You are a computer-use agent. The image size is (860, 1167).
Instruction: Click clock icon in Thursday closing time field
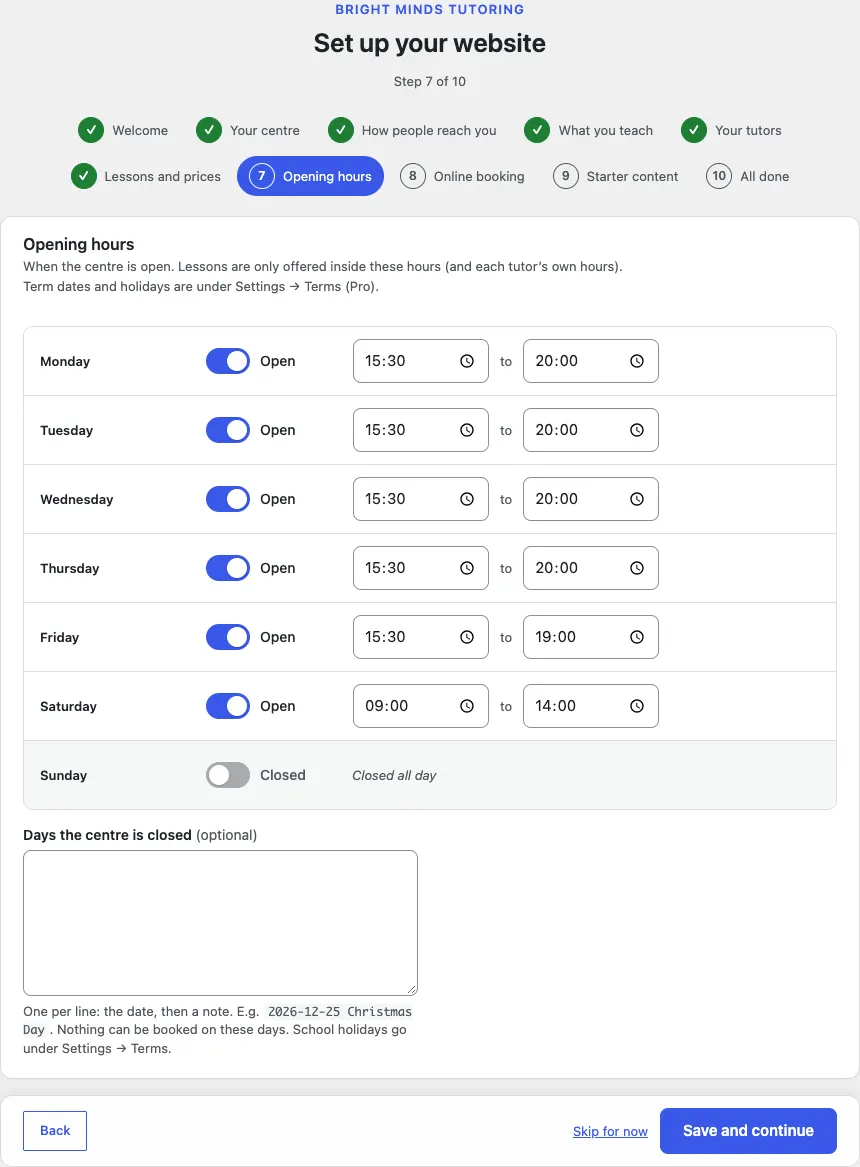[x=637, y=568]
